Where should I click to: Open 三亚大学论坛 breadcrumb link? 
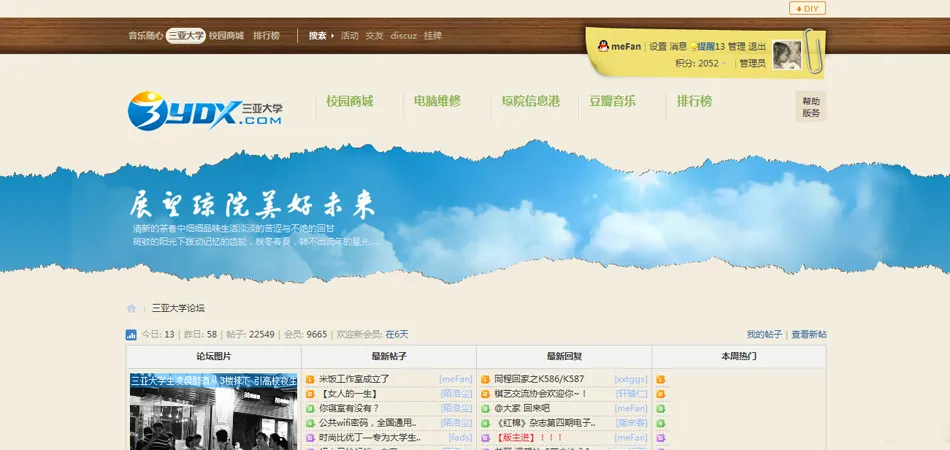click(x=178, y=308)
